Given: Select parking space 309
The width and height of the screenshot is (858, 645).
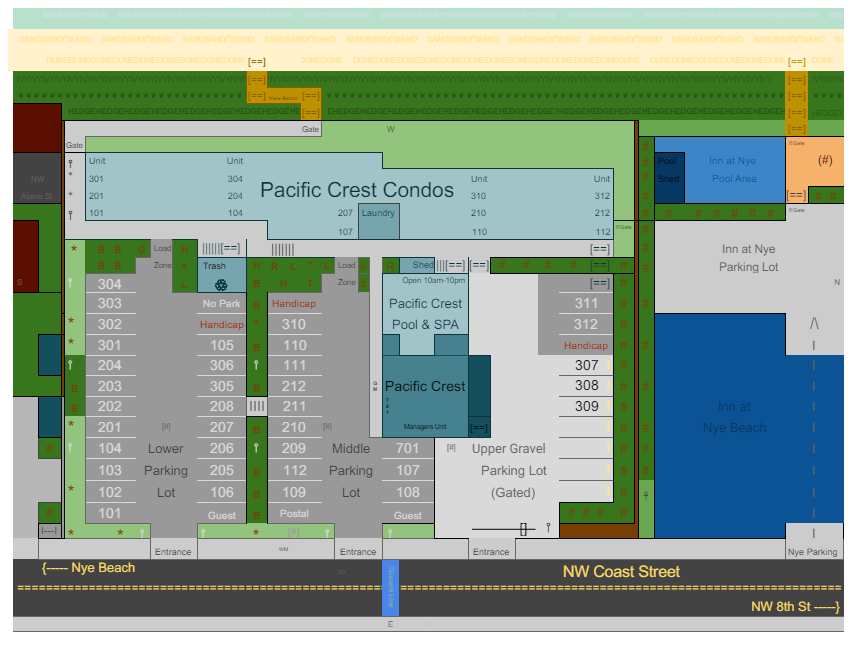Looking at the screenshot, I should (586, 406).
